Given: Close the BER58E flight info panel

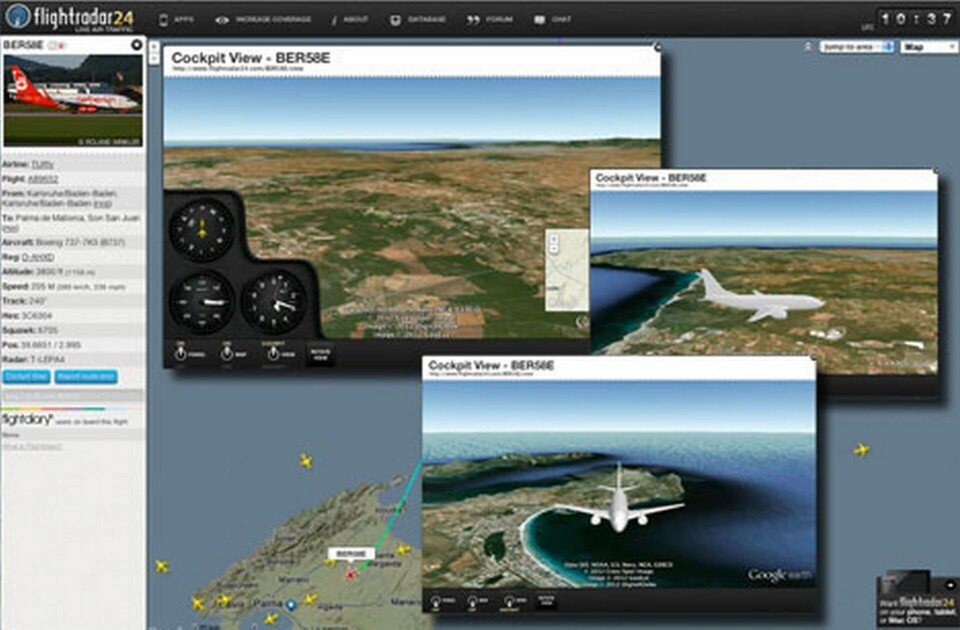Looking at the screenshot, I should (x=137, y=45).
